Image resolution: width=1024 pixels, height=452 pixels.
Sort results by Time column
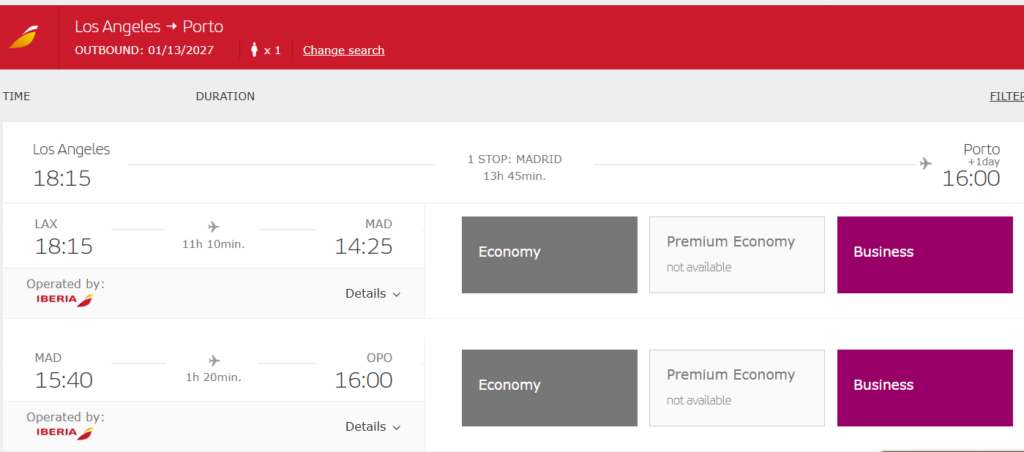pos(16,97)
